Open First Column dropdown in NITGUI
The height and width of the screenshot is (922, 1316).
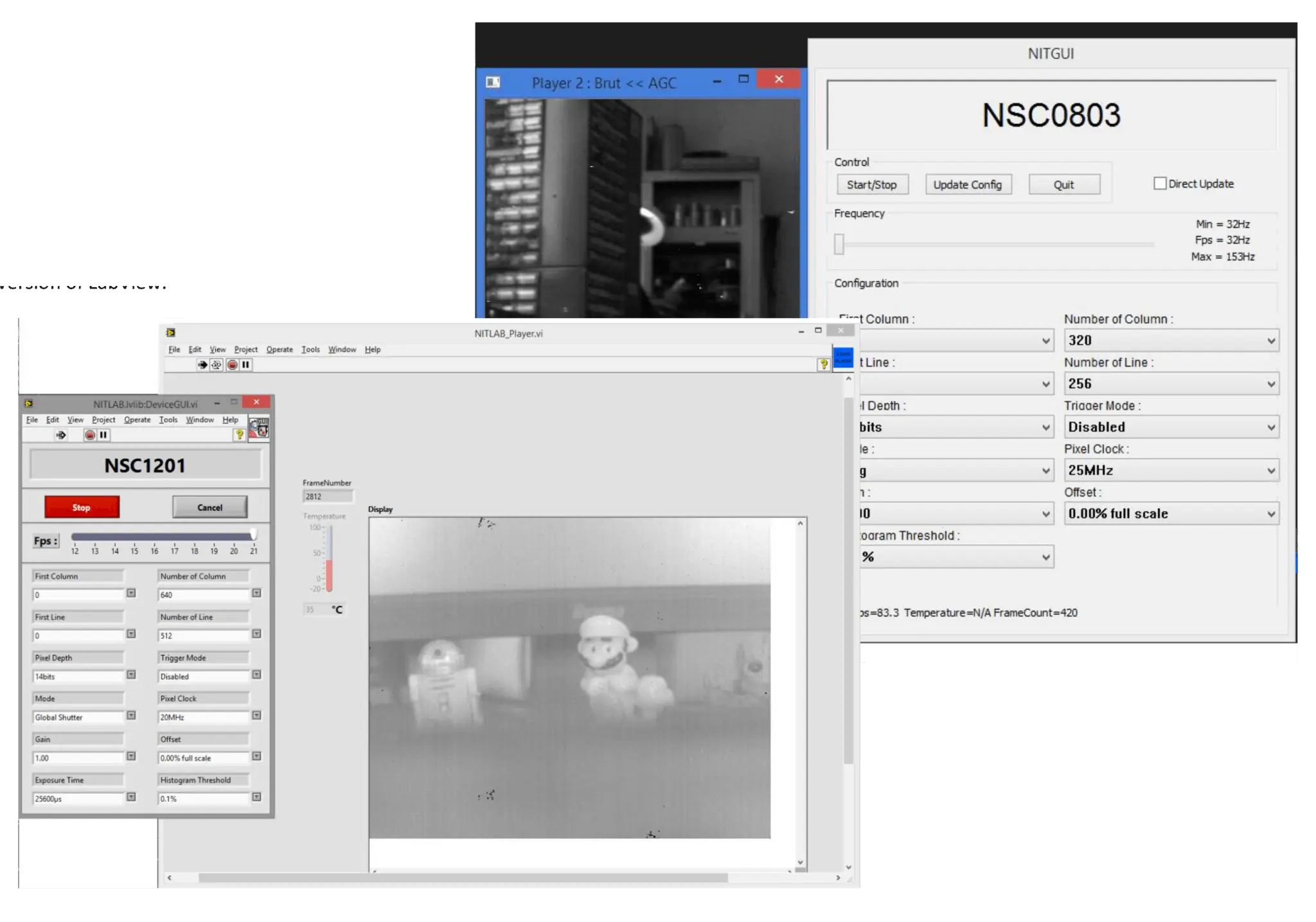pos(956,341)
